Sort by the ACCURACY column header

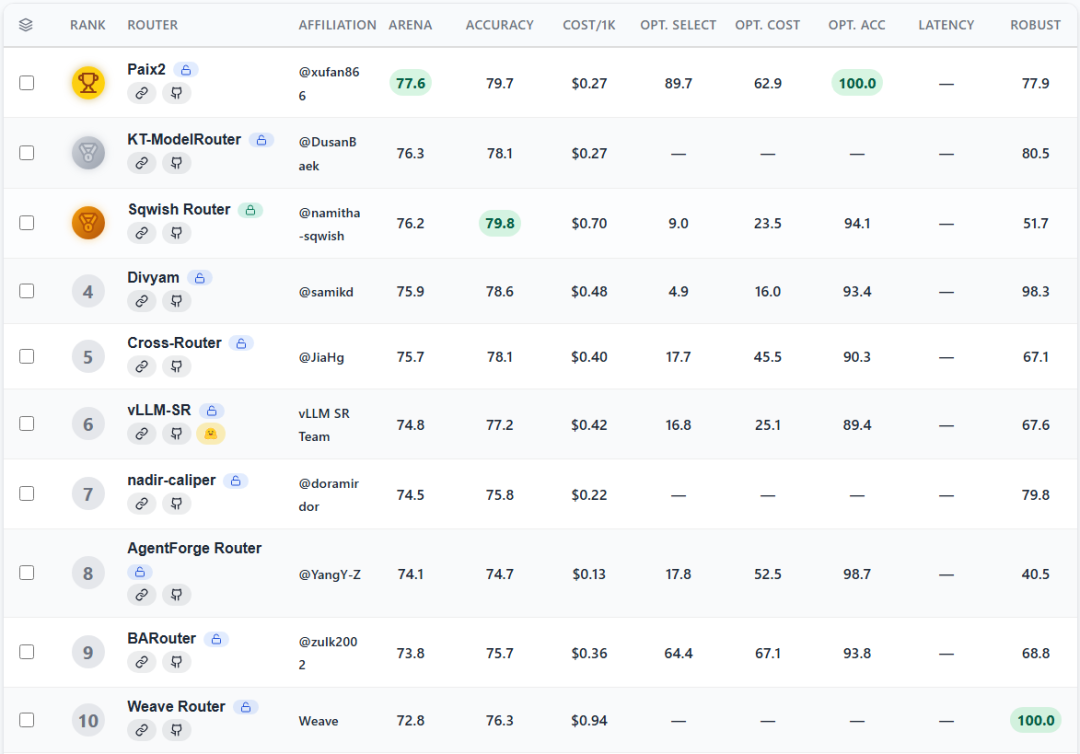pos(499,25)
